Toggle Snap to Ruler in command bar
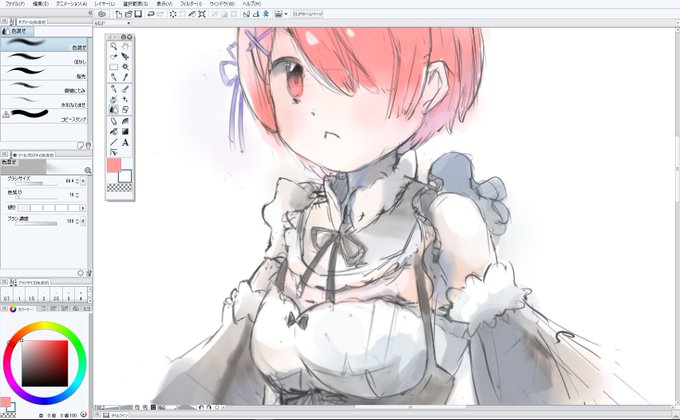 (246, 14)
